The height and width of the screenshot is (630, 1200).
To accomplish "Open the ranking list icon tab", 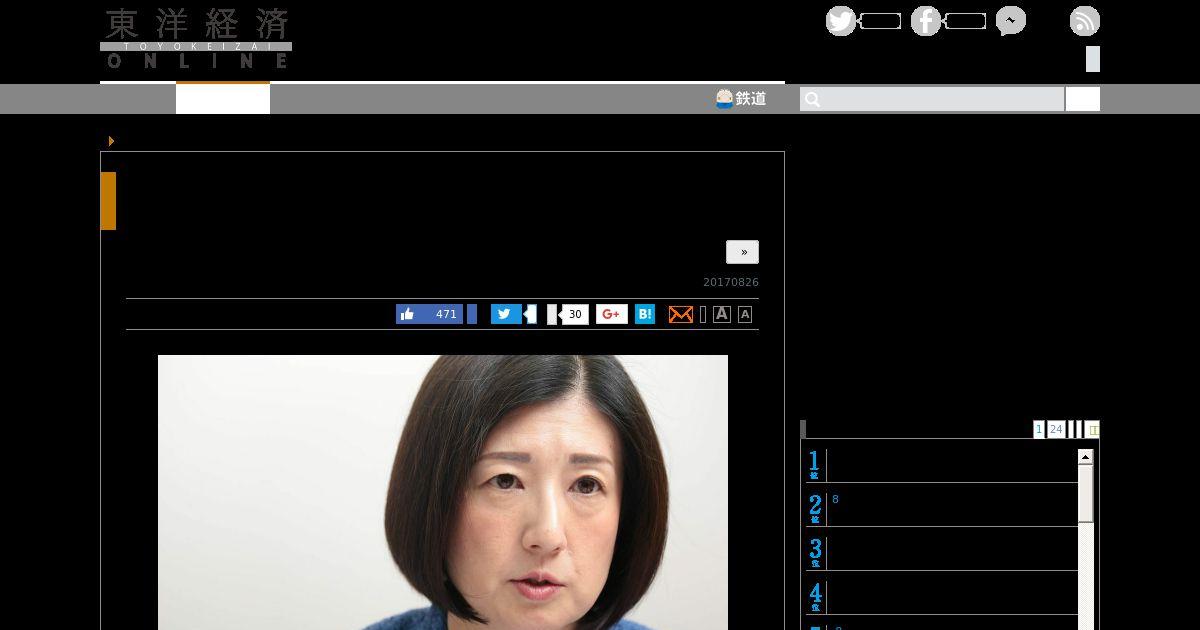I will [1093, 429].
